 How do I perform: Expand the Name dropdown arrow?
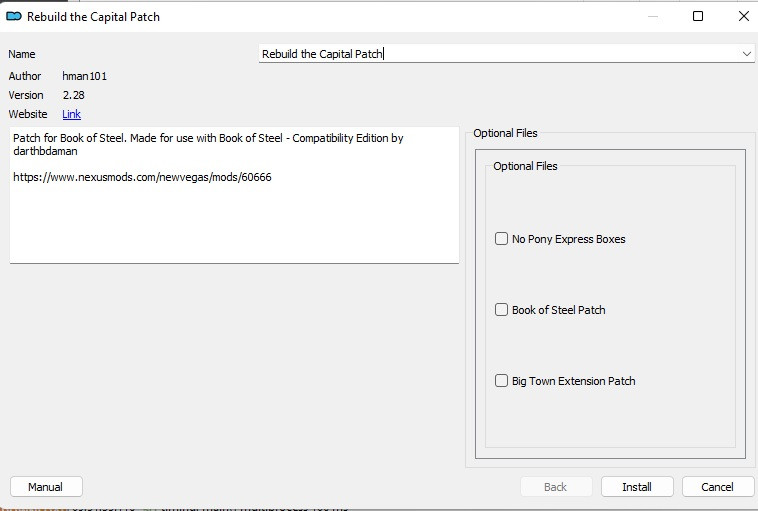(x=746, y=54)
